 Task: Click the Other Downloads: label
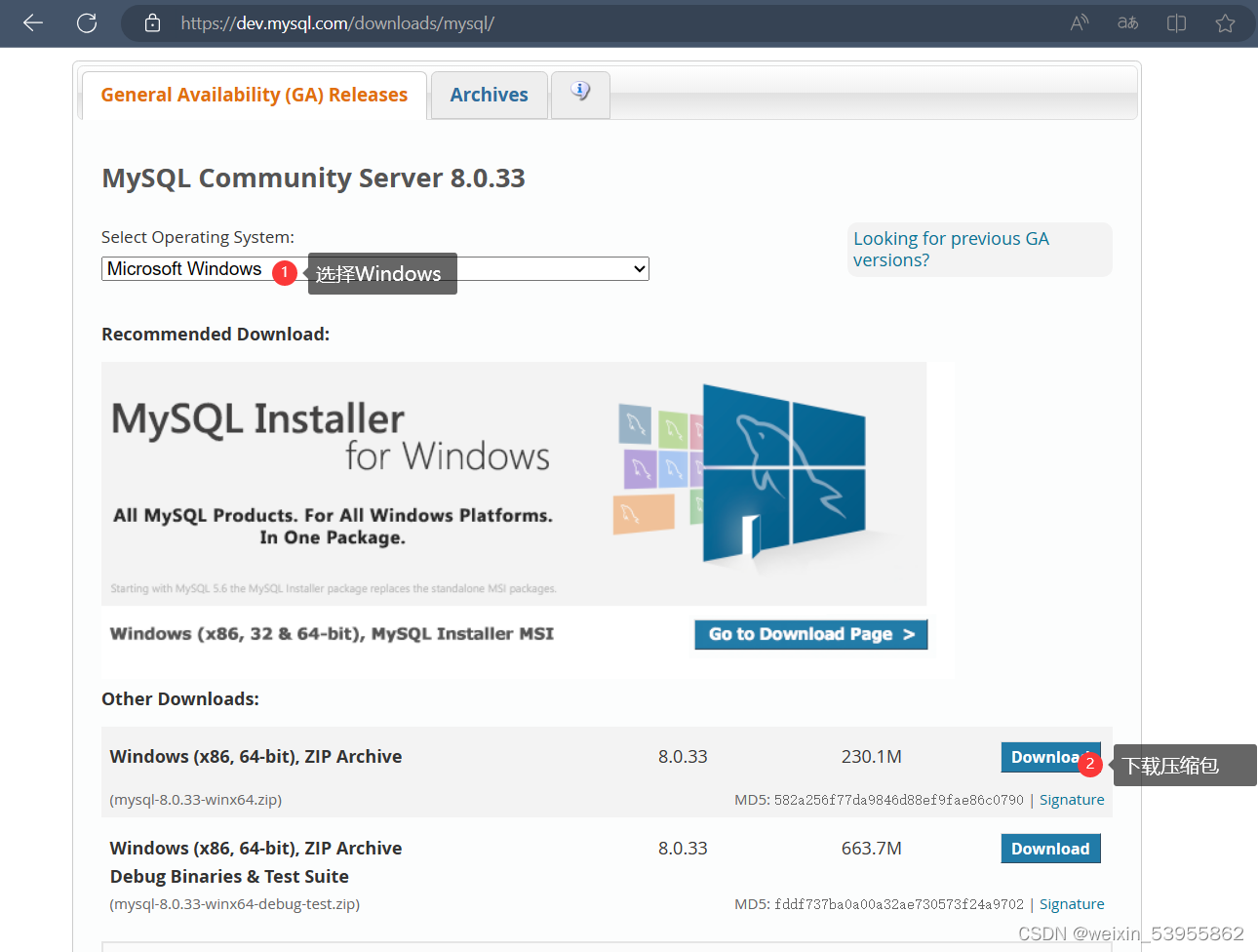click(x=180, y=699)
